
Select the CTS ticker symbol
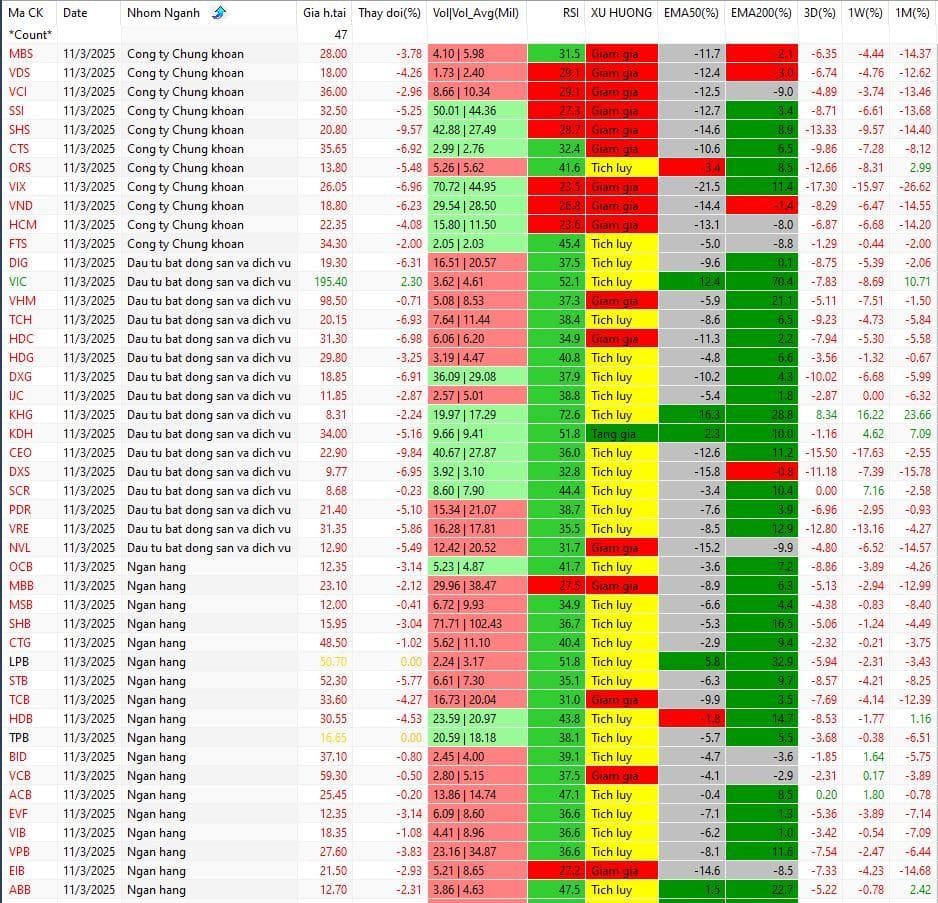19,149
